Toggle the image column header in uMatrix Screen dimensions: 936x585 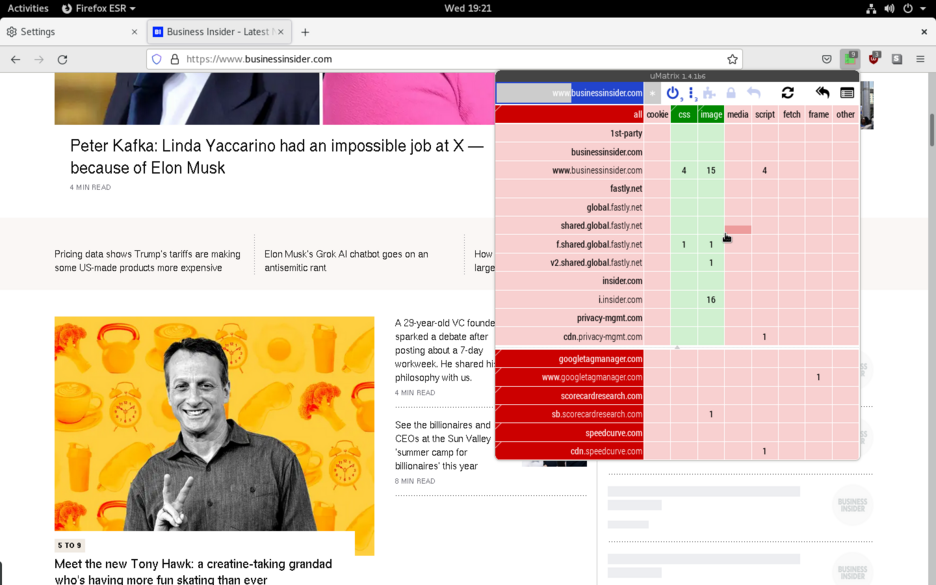click(x=711, y=115)
